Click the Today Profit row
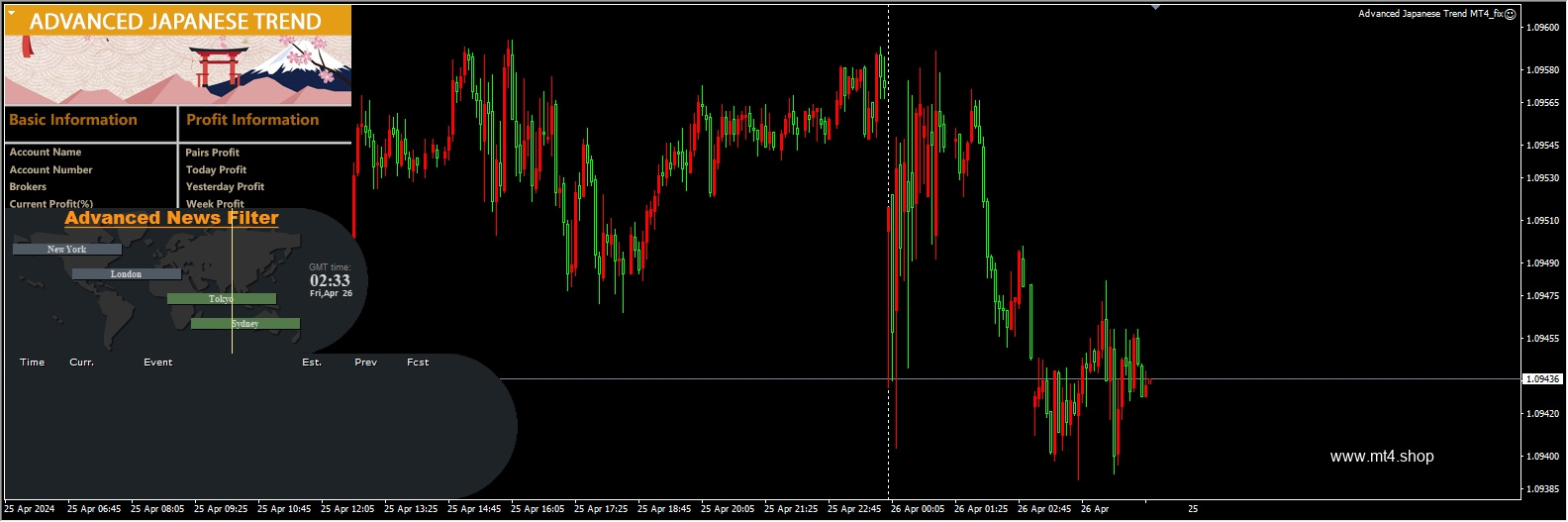Viewport: 1568px width, 522px height. [216, 170]
